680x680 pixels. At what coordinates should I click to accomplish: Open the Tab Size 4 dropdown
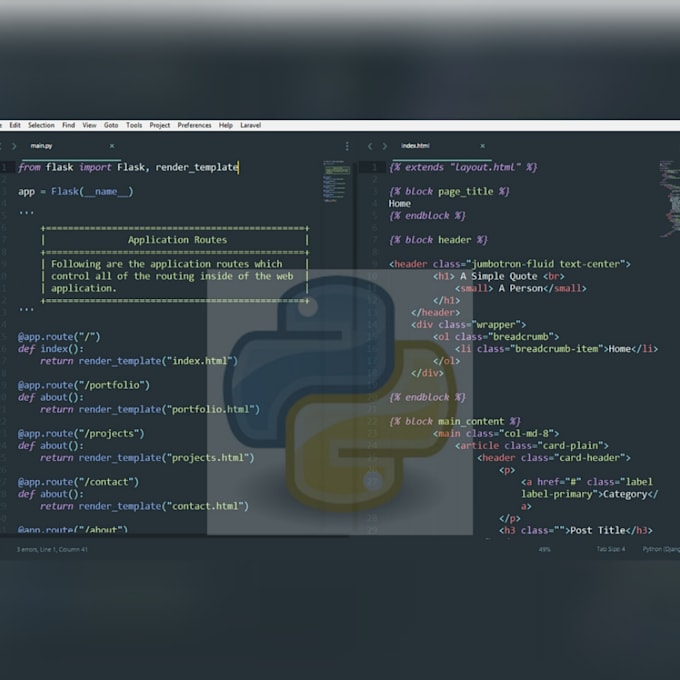pos(610,549)
